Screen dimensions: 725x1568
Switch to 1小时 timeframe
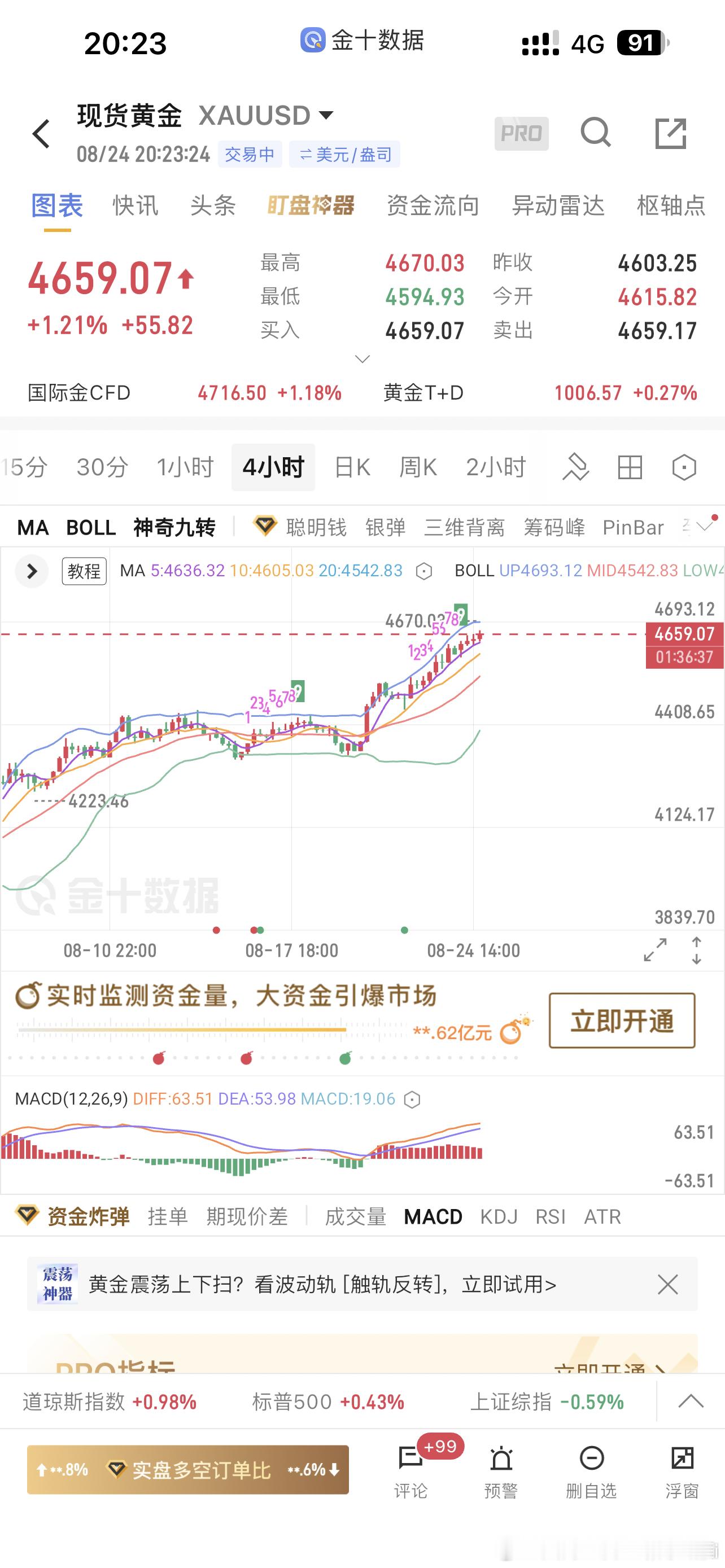[185, 467]
